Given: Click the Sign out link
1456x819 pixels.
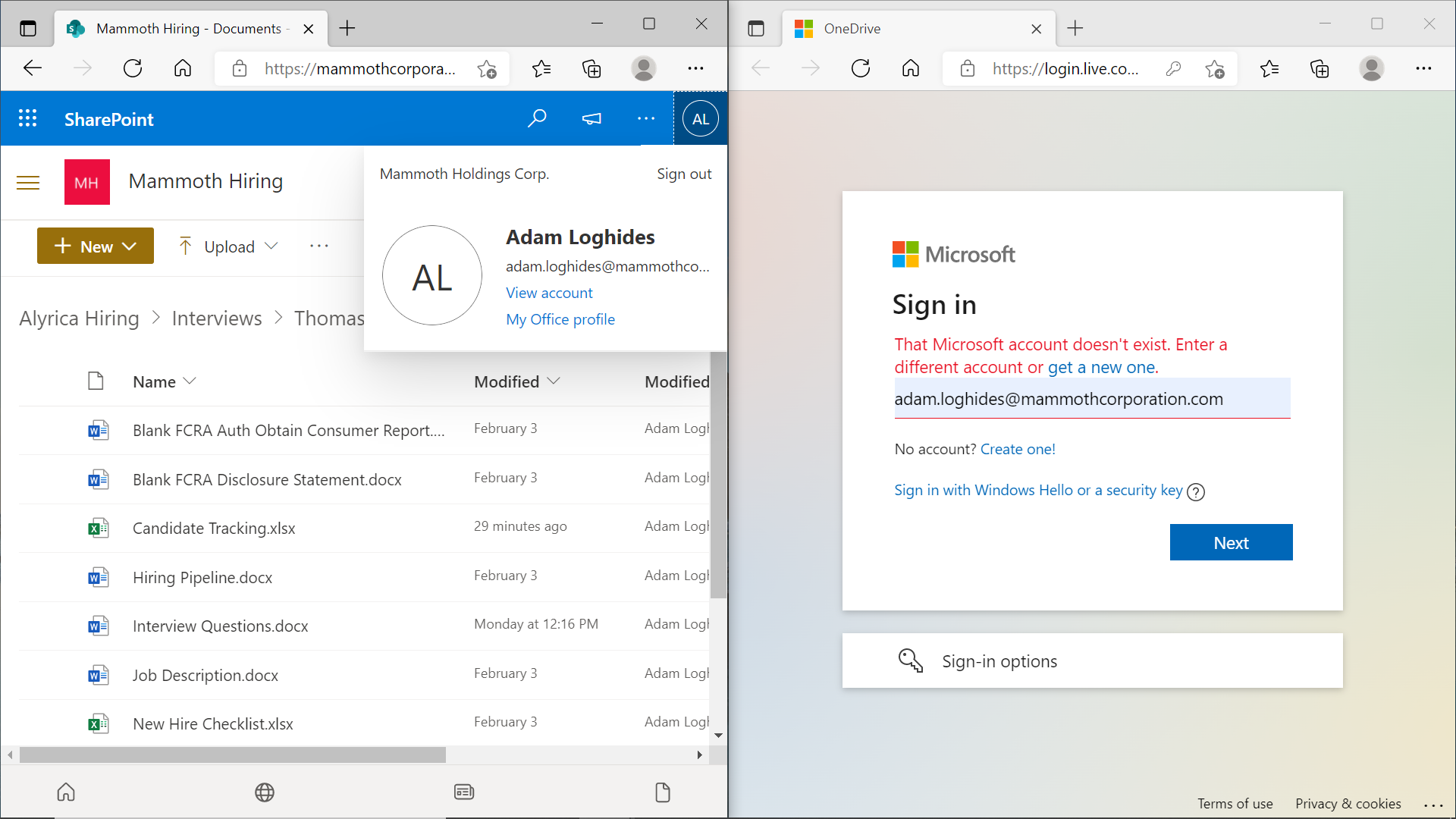Looking at the screenshot, I should tap(683, 174).
